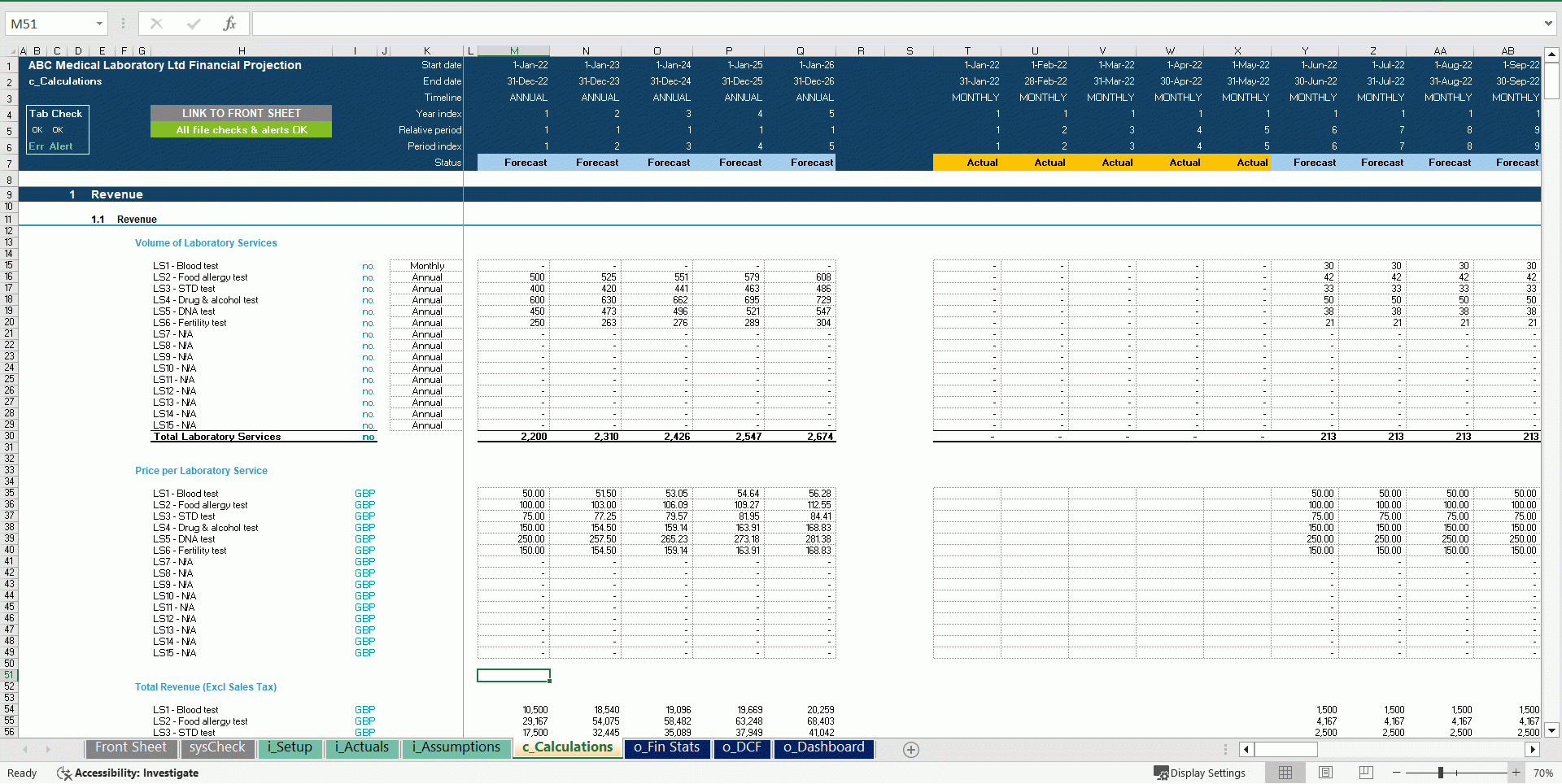1562x784 pixels.
Task: Open the i_Assumptions sheet tab
Action: tap(456, 747)
